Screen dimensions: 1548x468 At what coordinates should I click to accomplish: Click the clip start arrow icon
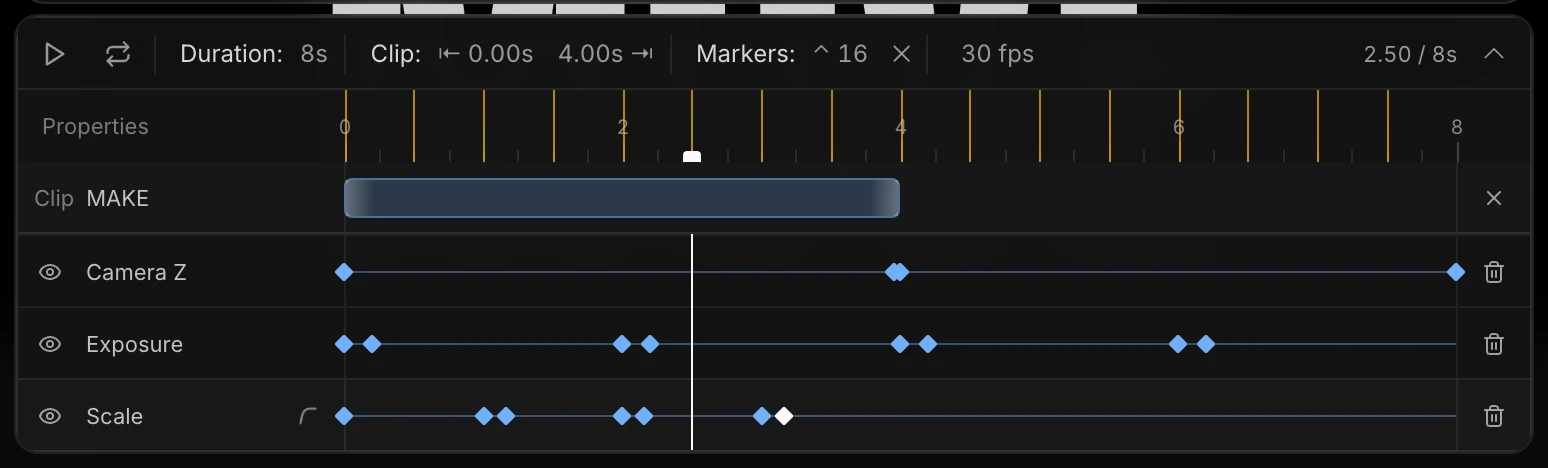[x=449, y=54]
